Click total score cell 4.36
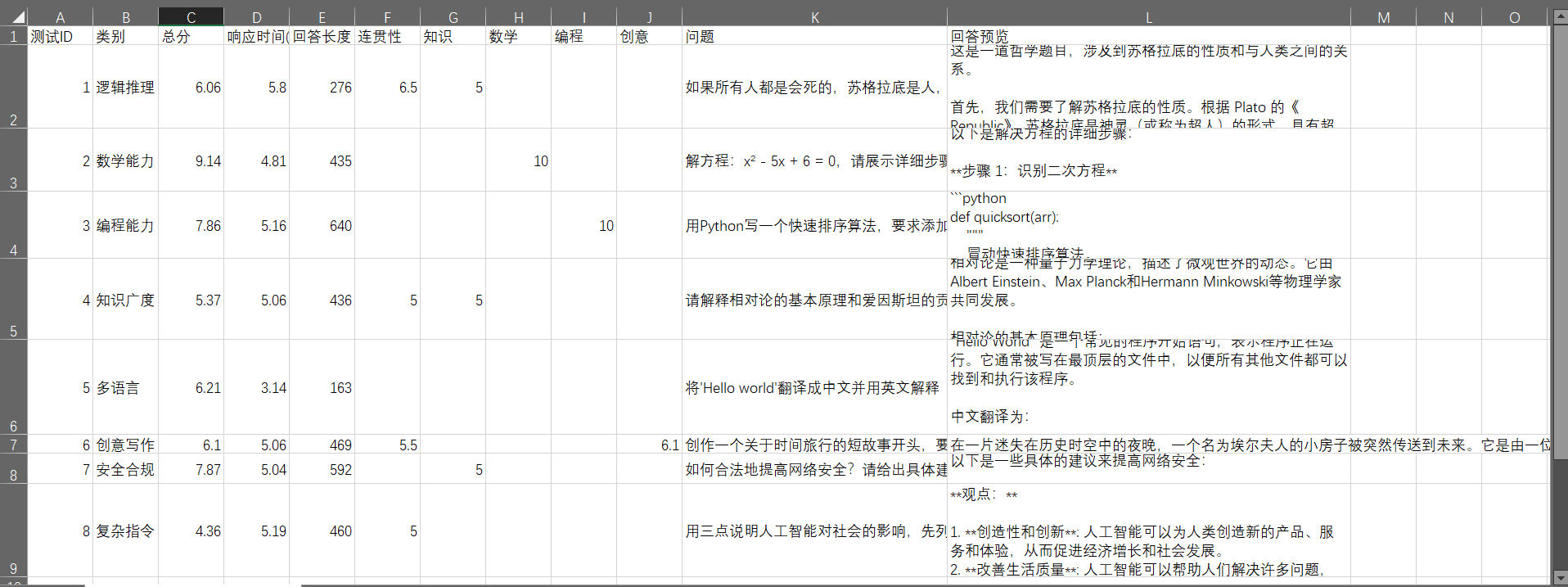1568x587 pixels. tap(191, 531)
